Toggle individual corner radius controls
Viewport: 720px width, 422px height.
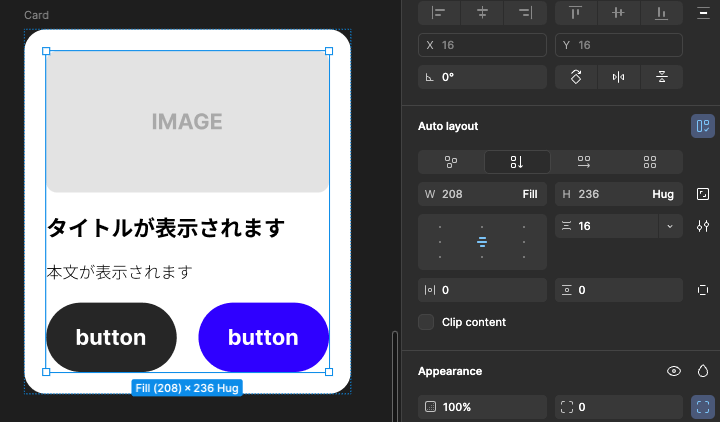click(x=703, y=407)
